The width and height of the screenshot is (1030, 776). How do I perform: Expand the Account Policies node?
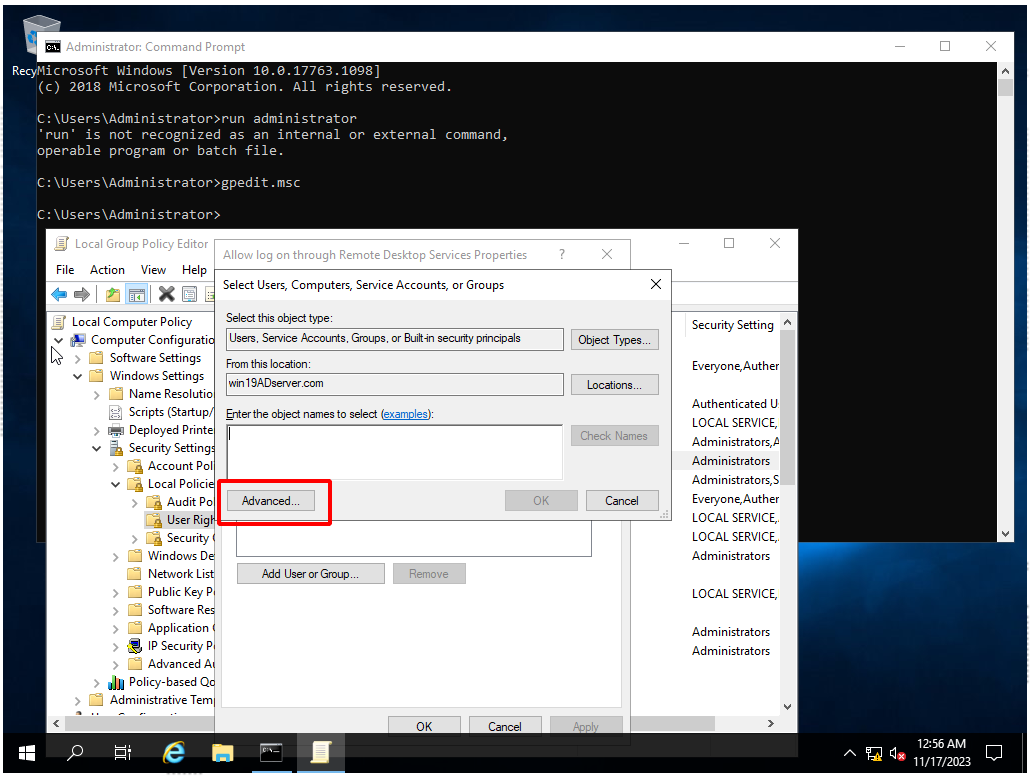116,466
